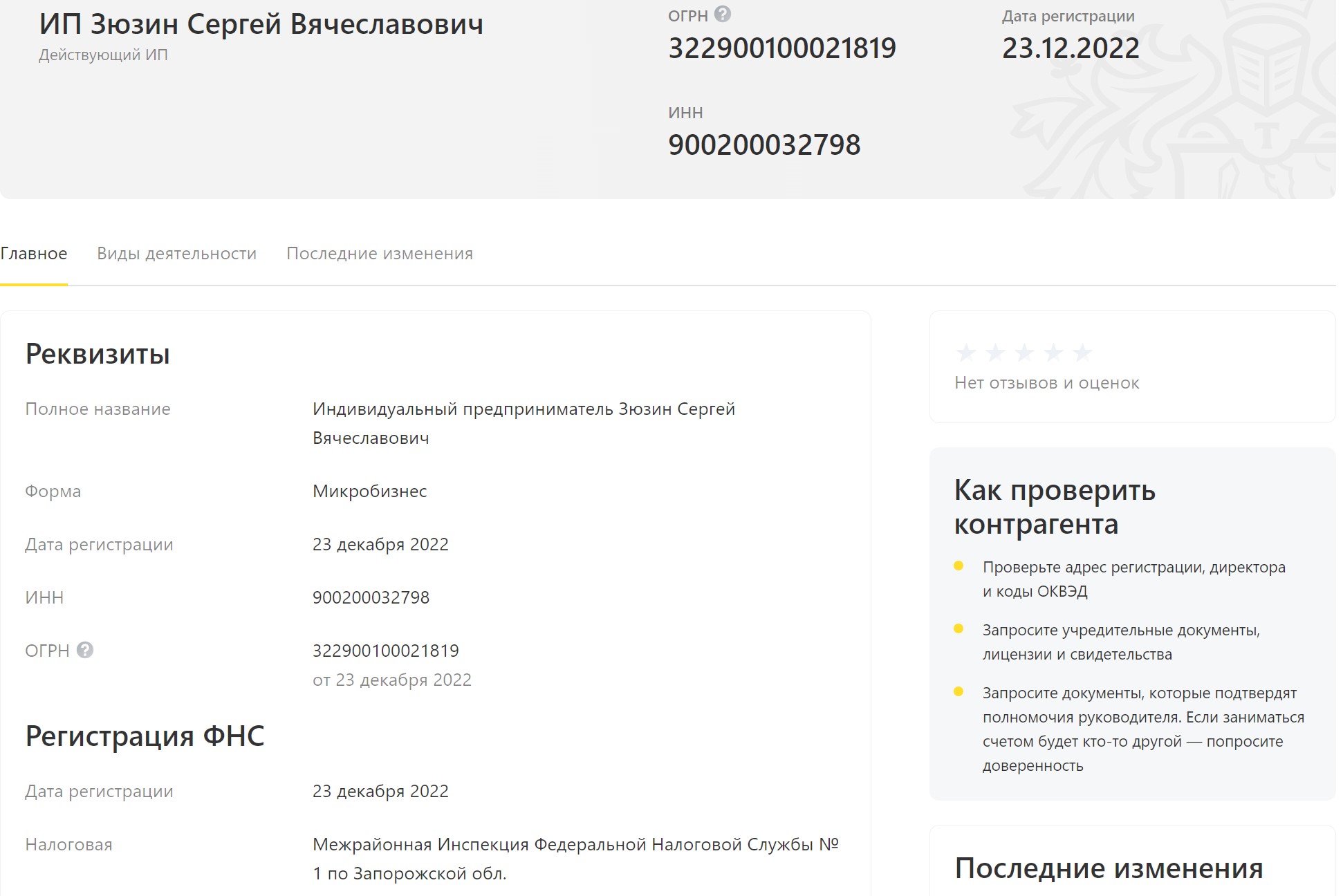This screenshot has width=1343, height=896.
Task: Click the Последние изменения card heading at bottom right
Action: pos(1109,868)
